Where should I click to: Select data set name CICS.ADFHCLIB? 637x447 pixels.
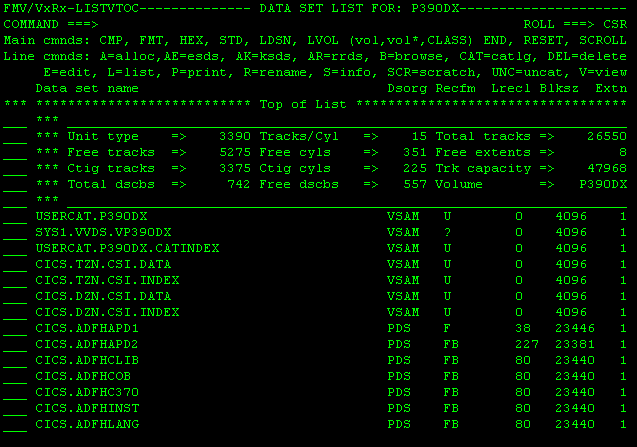87,360
